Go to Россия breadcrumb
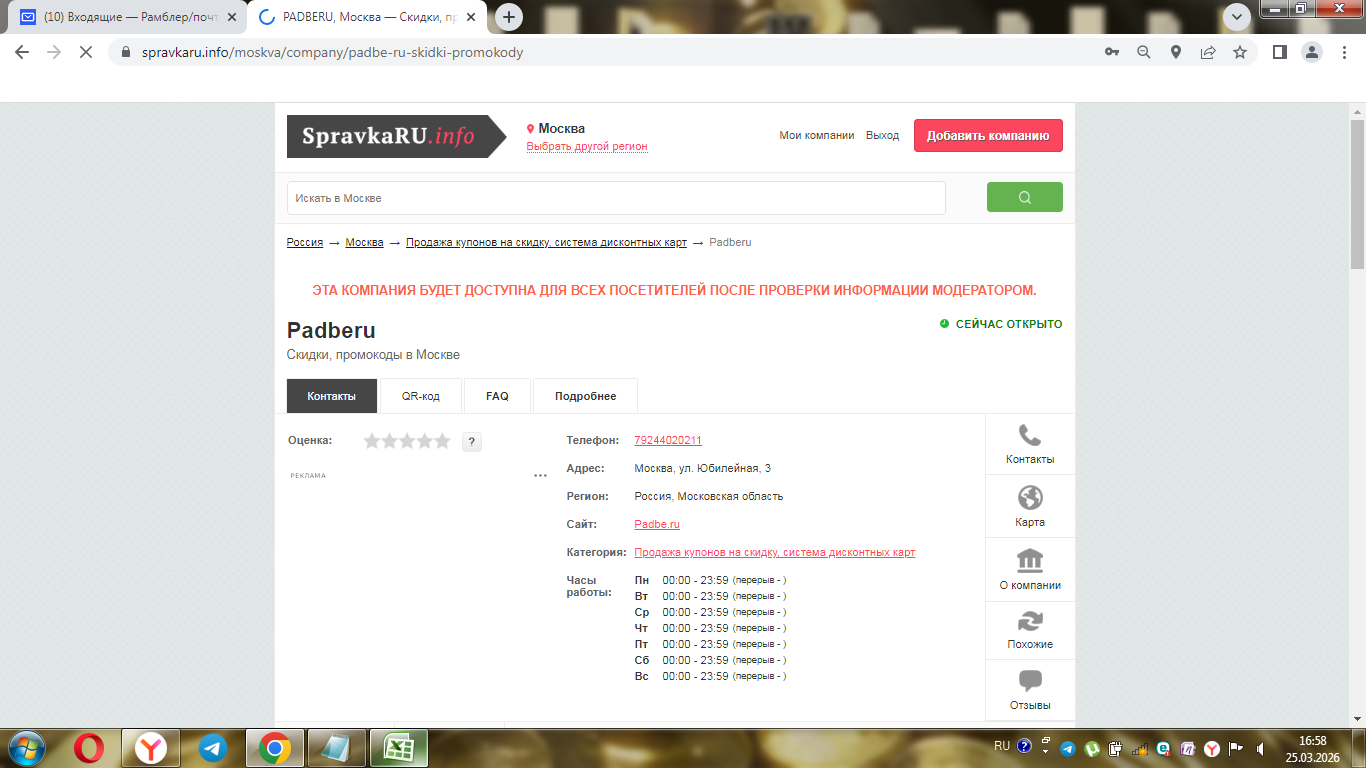This screenshot has height=768, width=1366. pos(305,242)
